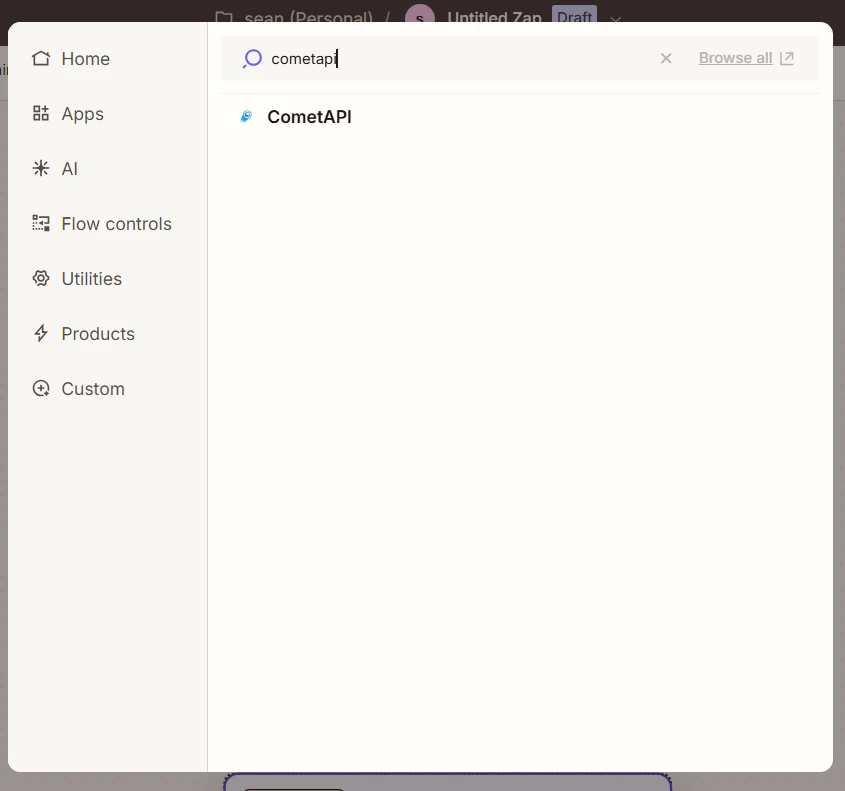This screenshot has height=791, width=845.
Task: Click the Apps grid icon
Action: point(41,113)
